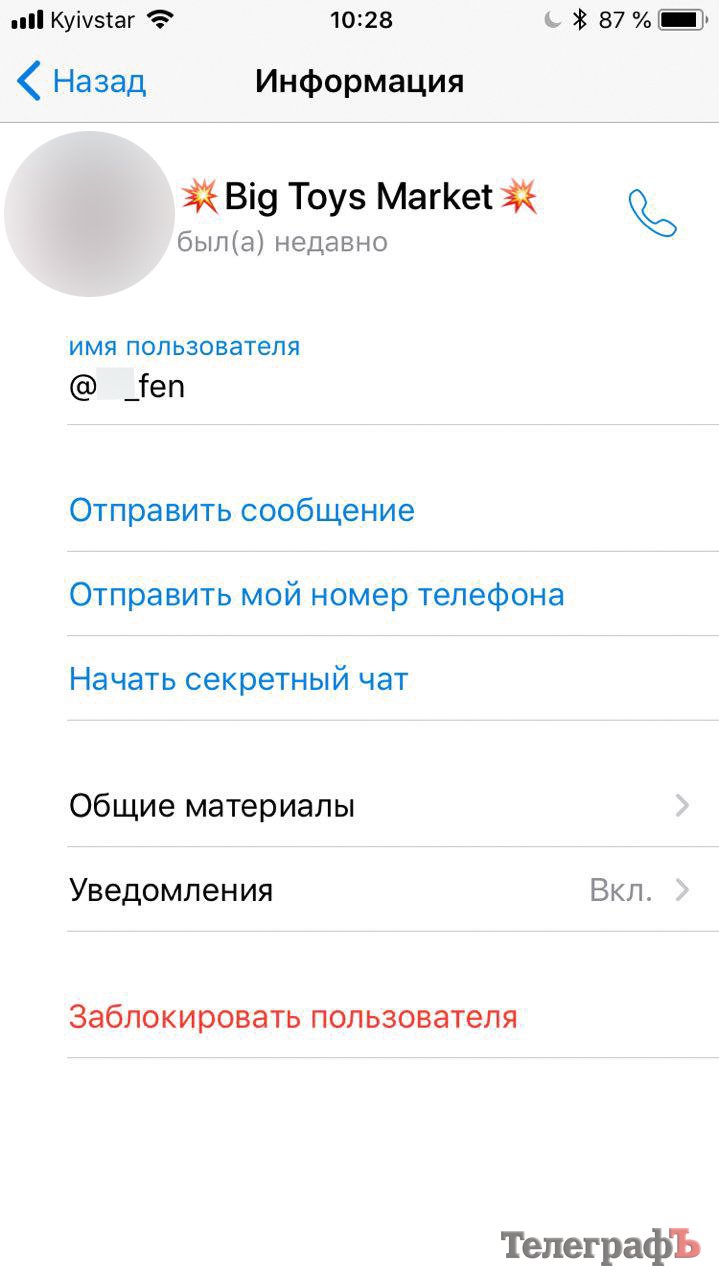Tap the Wi-Fi signal icon

click(x=159, y=20)
